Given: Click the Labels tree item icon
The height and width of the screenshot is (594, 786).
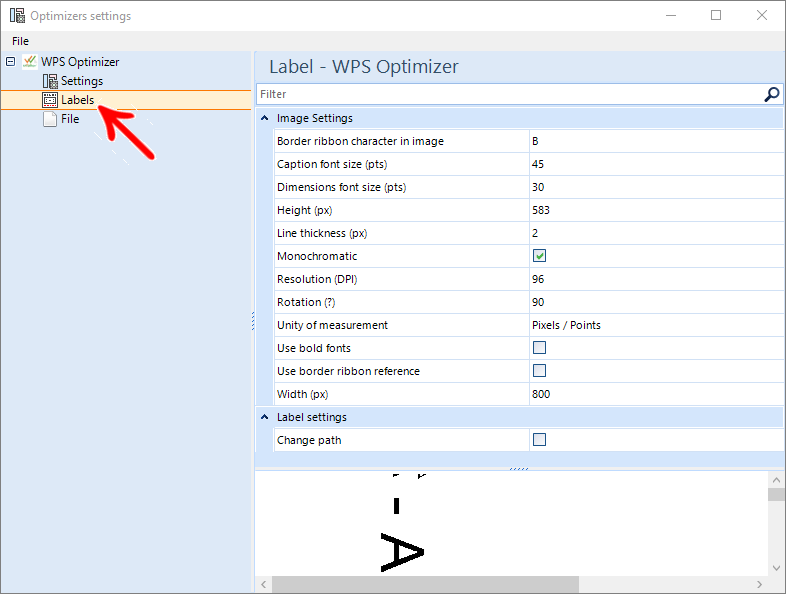Looking at the screenshot, I should [x=50, y=100].
